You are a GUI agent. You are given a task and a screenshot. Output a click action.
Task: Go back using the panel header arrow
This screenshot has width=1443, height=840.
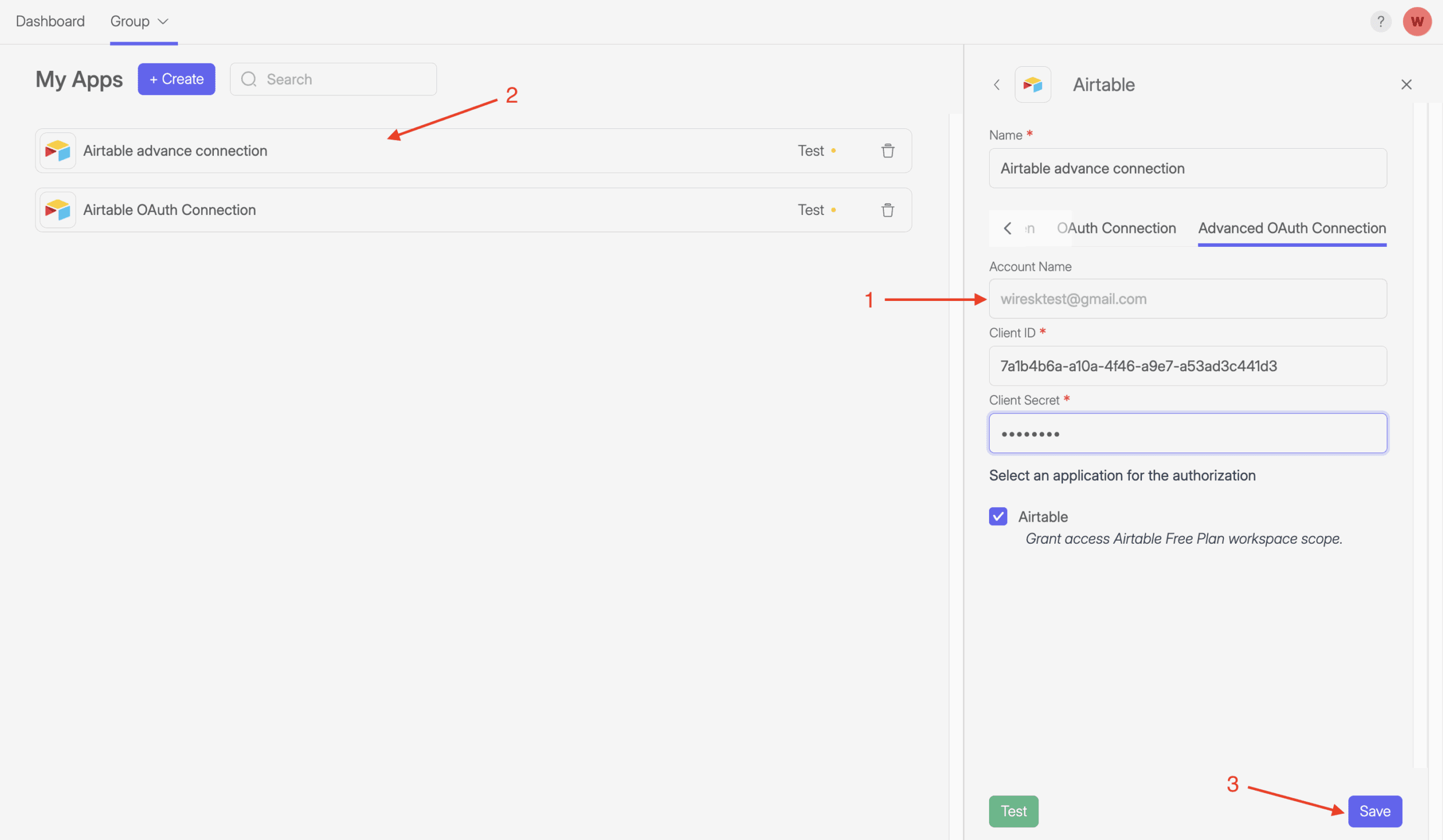click(x=997, y=85)
